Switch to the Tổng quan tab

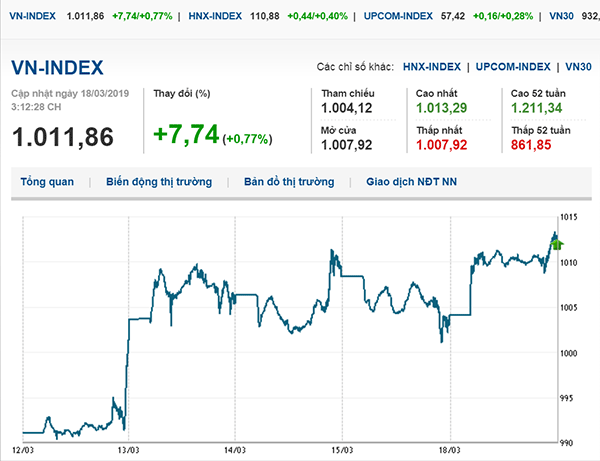(47, 182)
